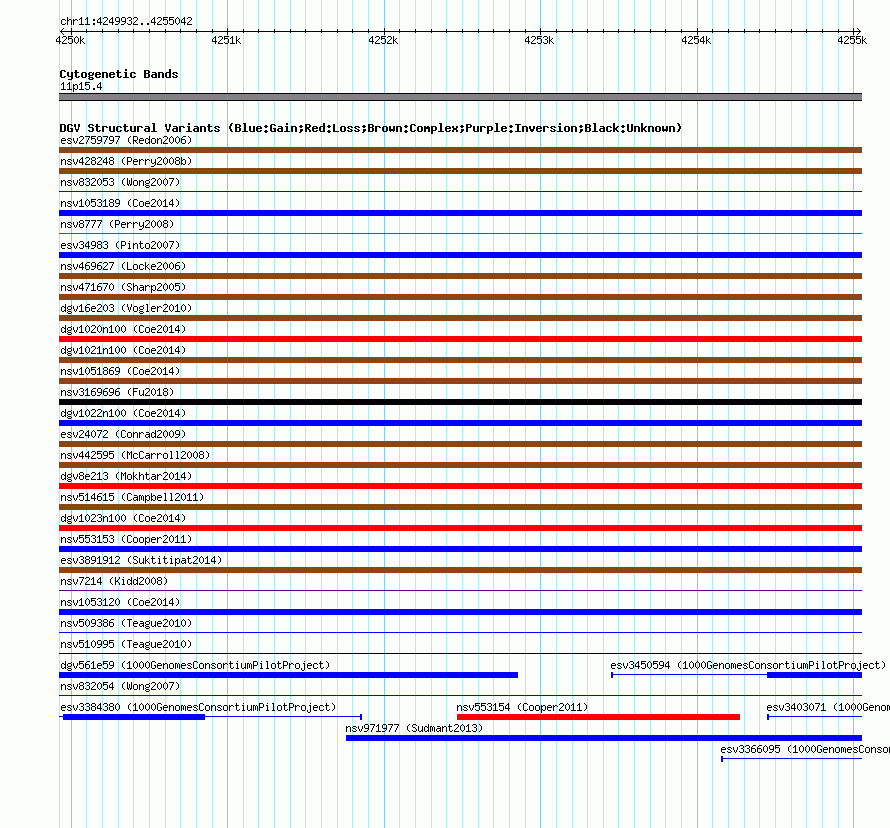Select the dgv1022n100 (Coe2014) label
This screenshot has height=828, width=890.
pyautogui.click(x=123, y=413)
